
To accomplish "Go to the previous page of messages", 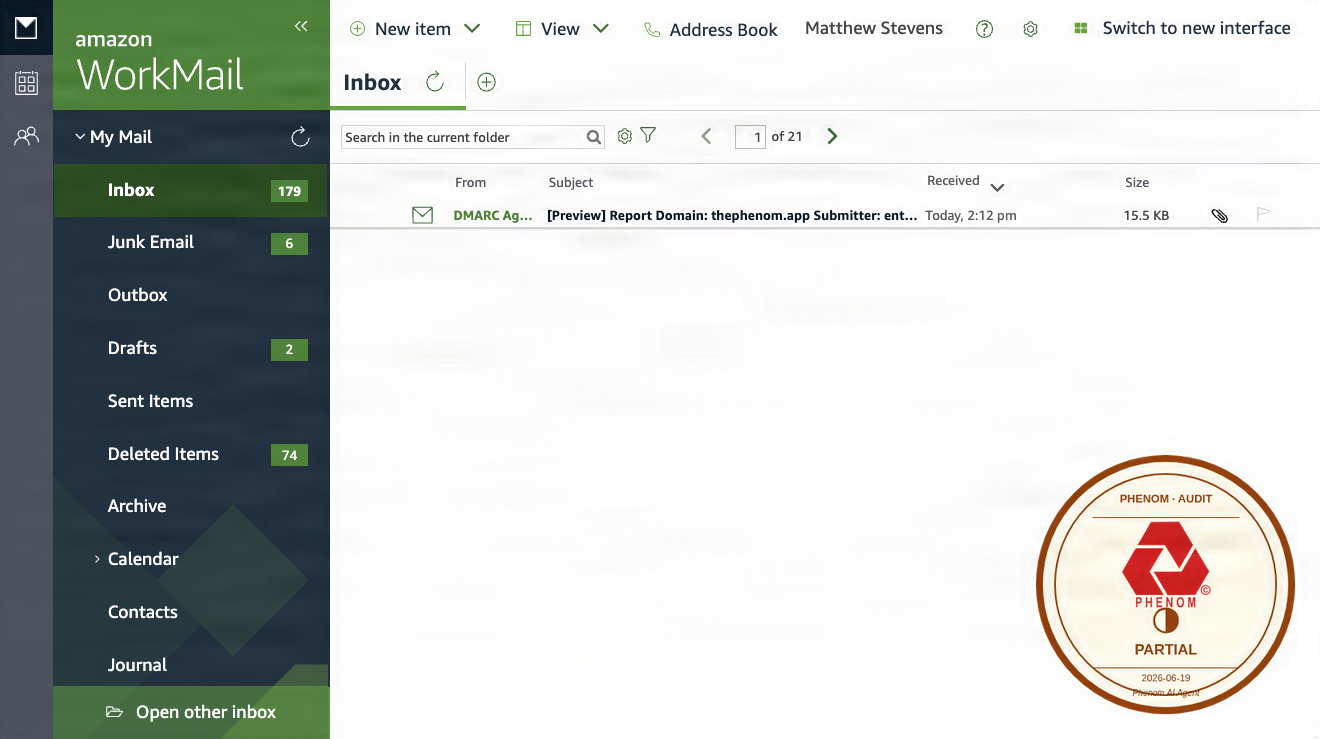I will pyautogui.click(x=706, y=136).
